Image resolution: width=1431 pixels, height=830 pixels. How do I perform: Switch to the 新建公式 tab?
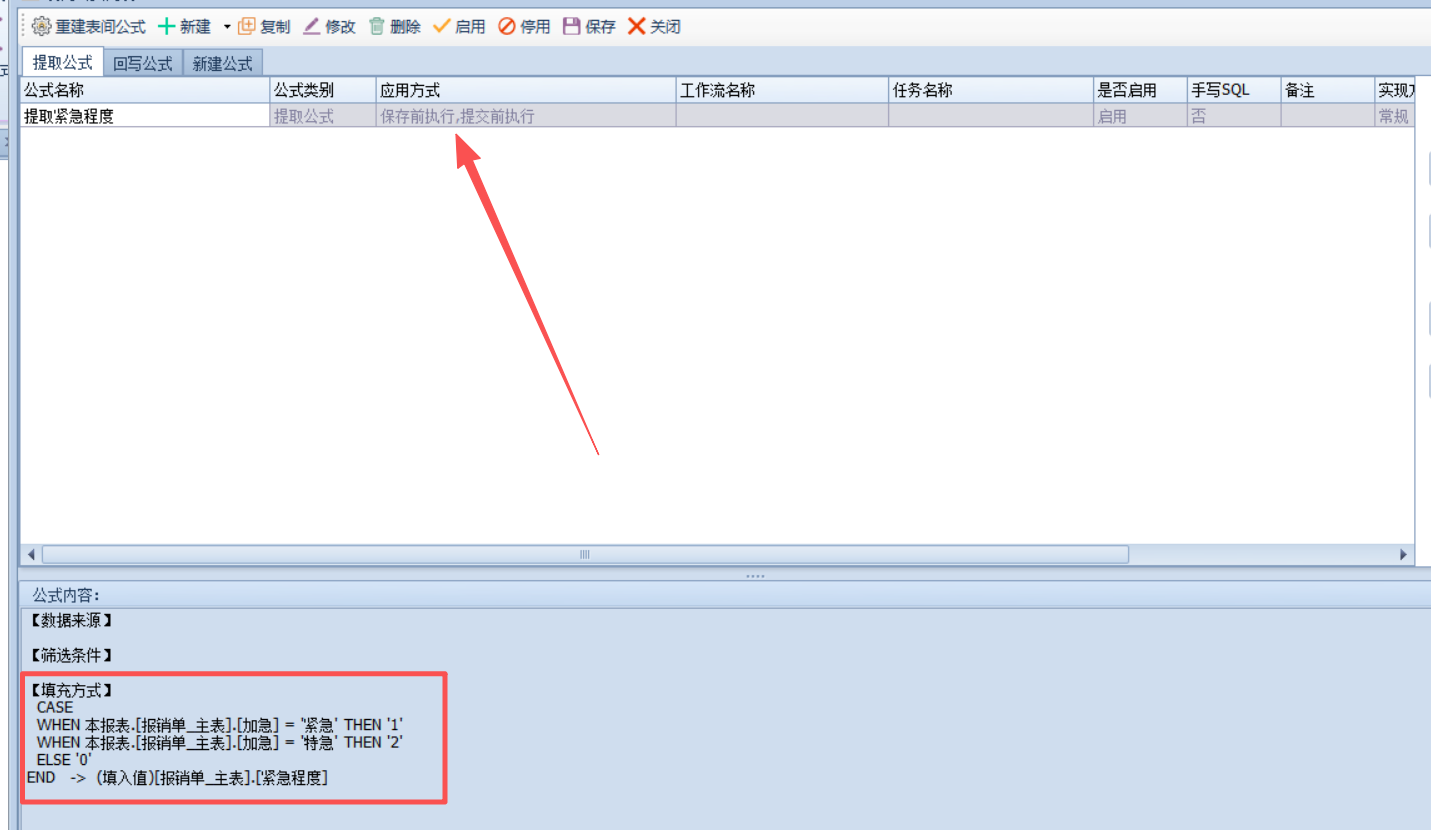point(223,63)
